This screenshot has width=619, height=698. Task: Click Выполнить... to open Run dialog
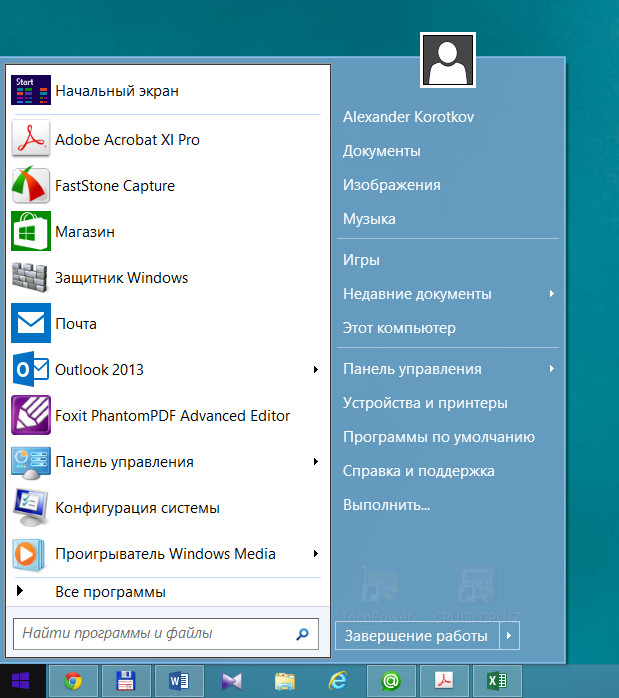(x=386, y=505)
